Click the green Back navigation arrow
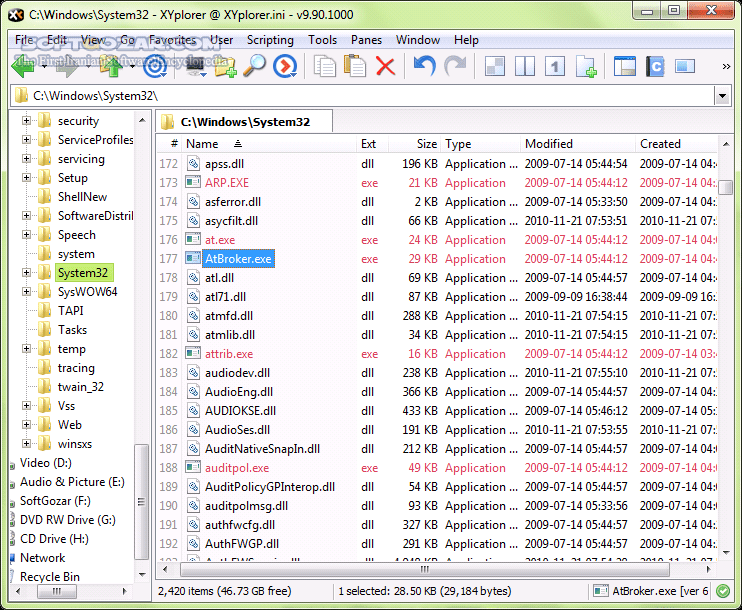Image resolution: width=742 pixels, height=610 pixels. coord(22,67)
